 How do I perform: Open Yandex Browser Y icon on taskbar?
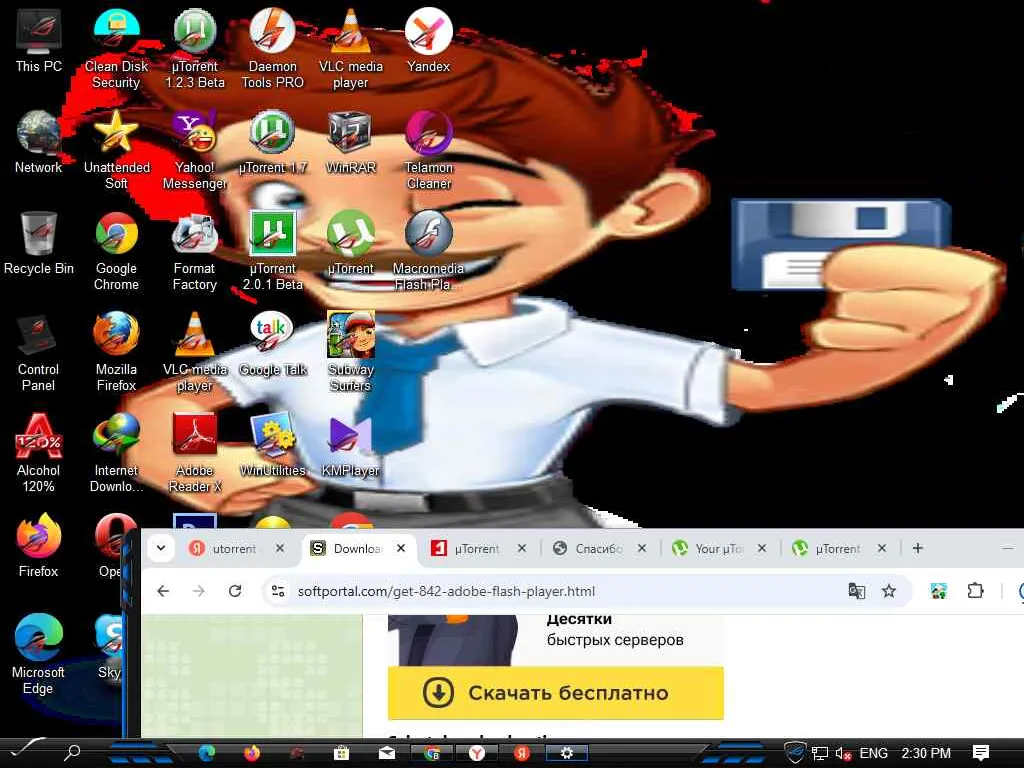[x=477, y=754]
